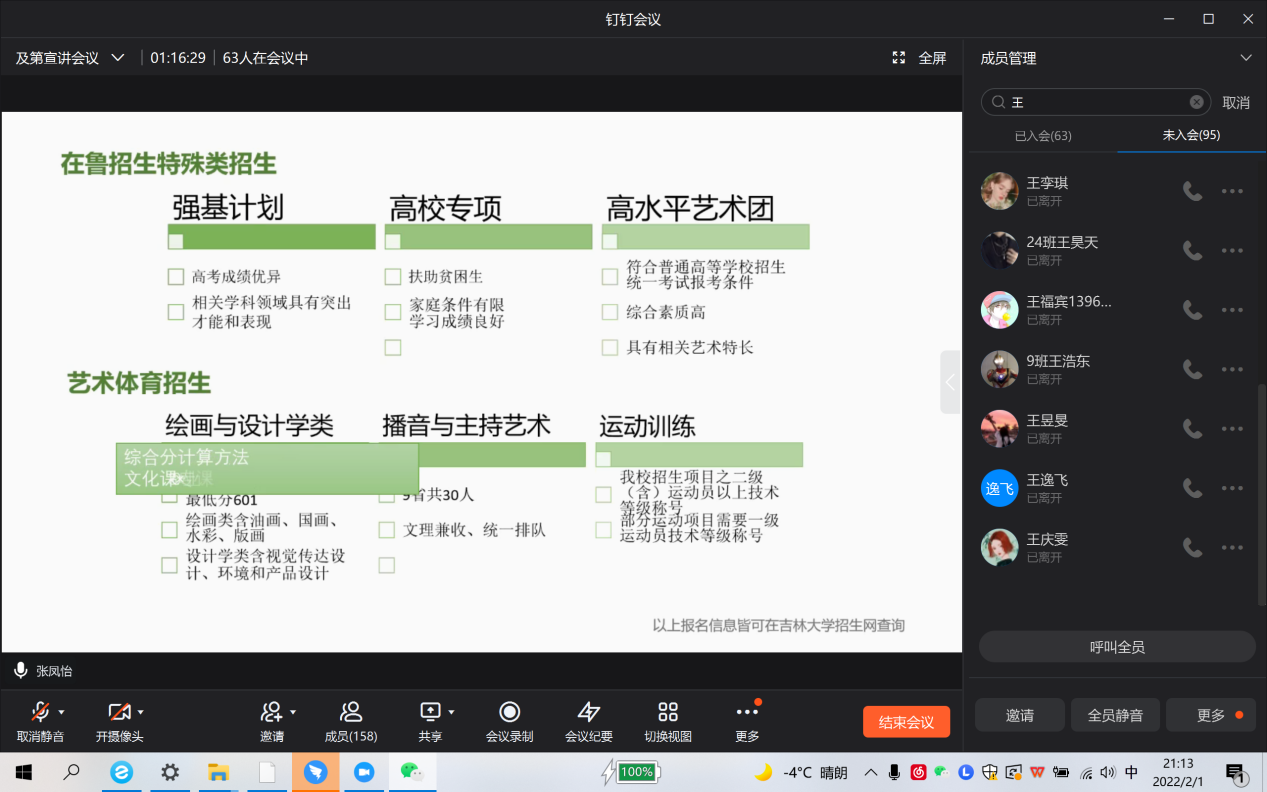This screenshot has width=1267, height=792.
Task: Expand meeting title dropdown 及第宣讲会议
Action: pyautogui.click(x=118, y=58)
